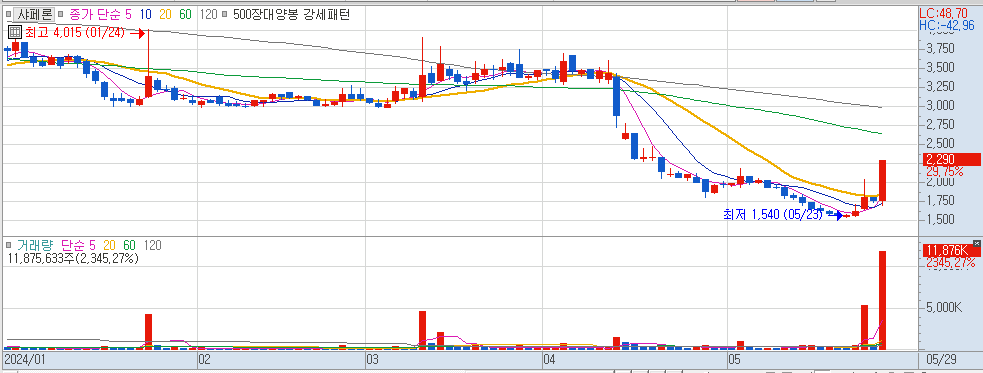Click the 3,750 price axis label
The height and width of the screenshot is (373, 983).
tap(939, 48)
